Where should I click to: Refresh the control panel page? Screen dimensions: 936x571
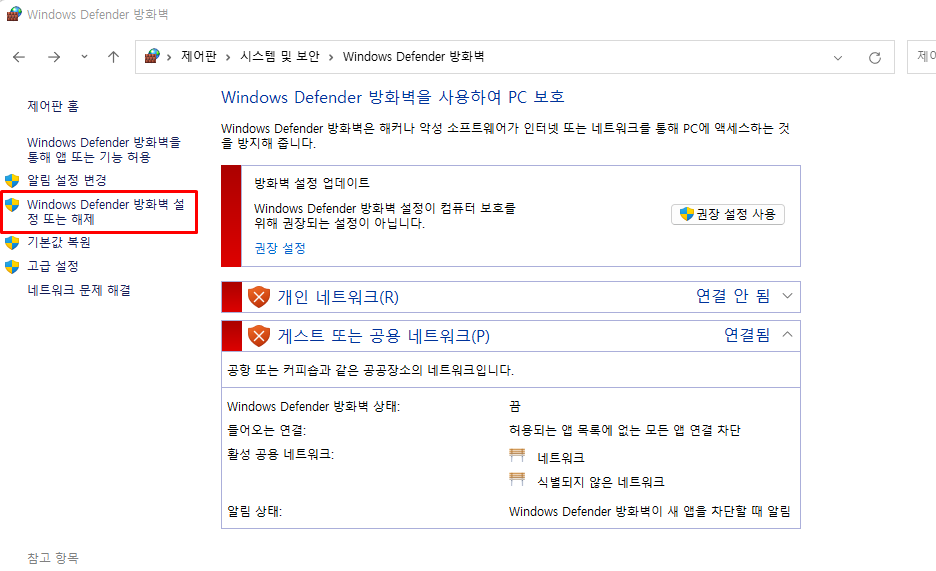[x=875, y=58]
